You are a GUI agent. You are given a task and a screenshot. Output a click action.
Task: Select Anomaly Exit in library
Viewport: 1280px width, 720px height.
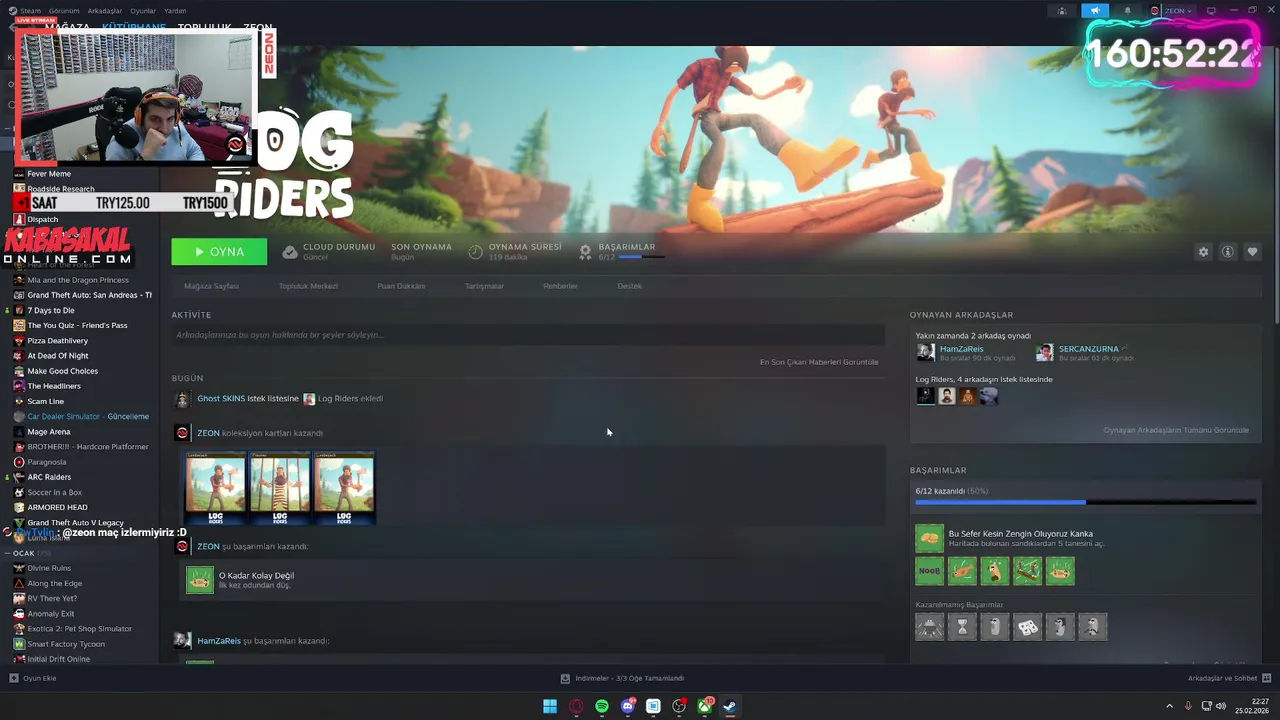coord(50,614)
